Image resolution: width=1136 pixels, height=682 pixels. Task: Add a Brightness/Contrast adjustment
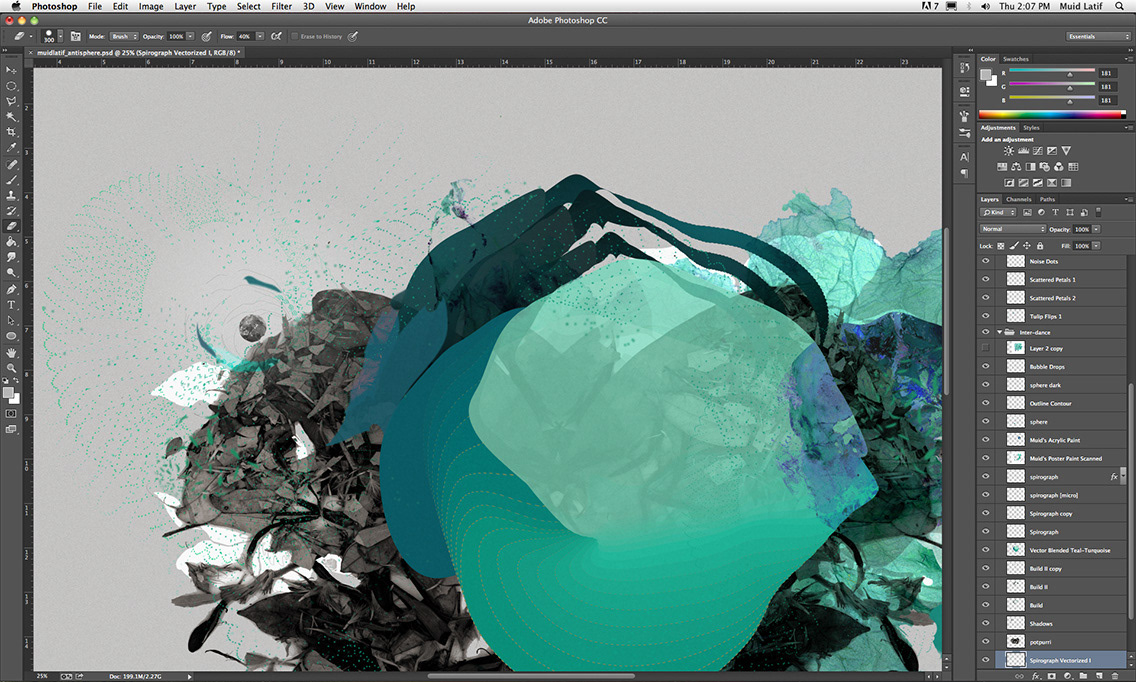pyautogui.click(x=1008, y=151)
